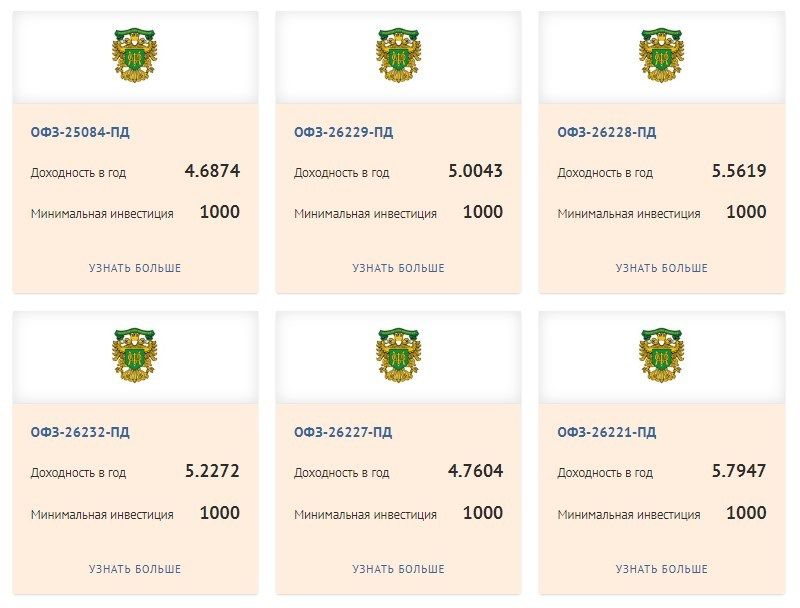Click the coat of arms above ОФЗ-26229-ПД

point(398,54)
